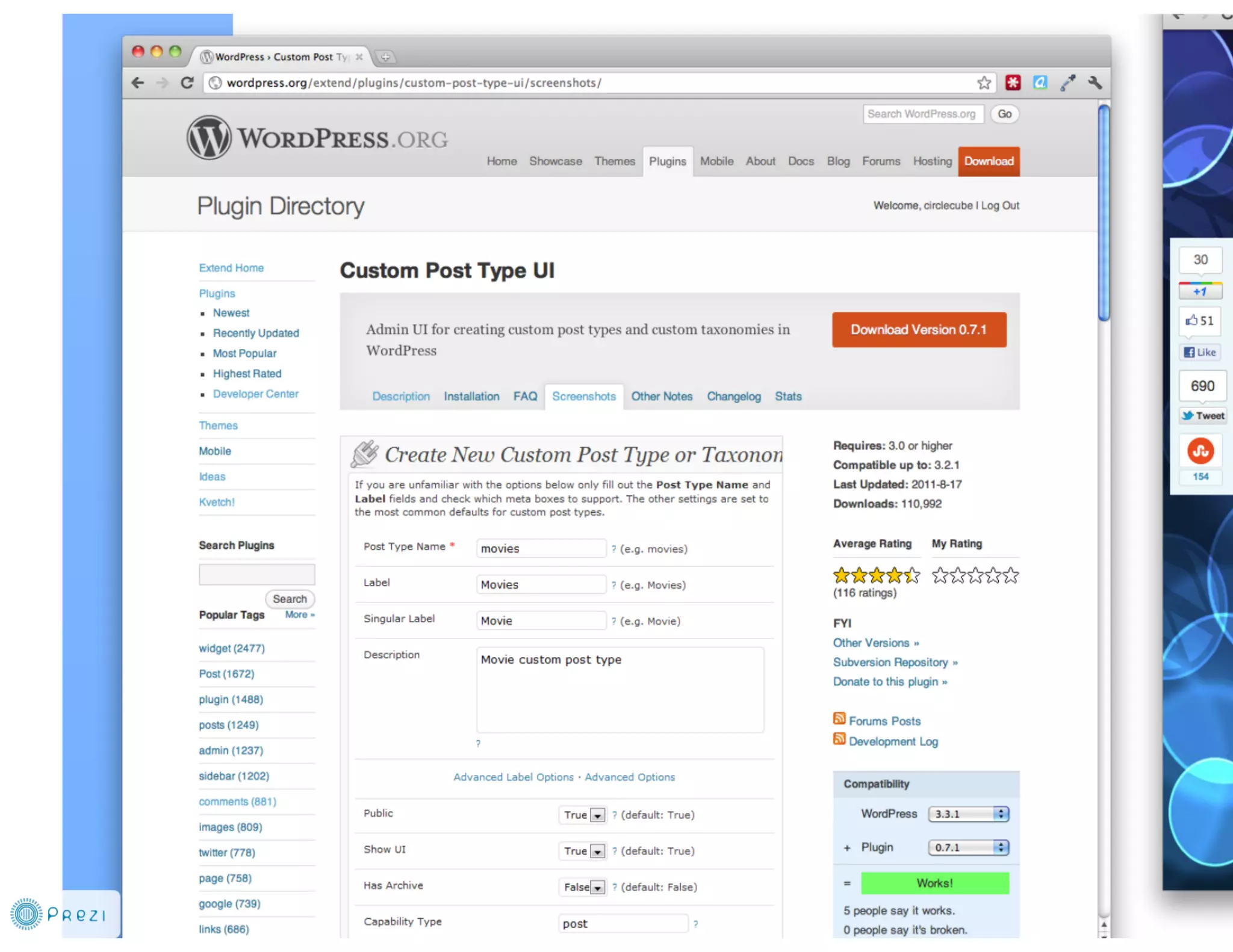The width and height of the screenshot is (1233, 952).
Task: Open Advanced Label Options link
Action: pyautogui.click(x=514, y=777)
